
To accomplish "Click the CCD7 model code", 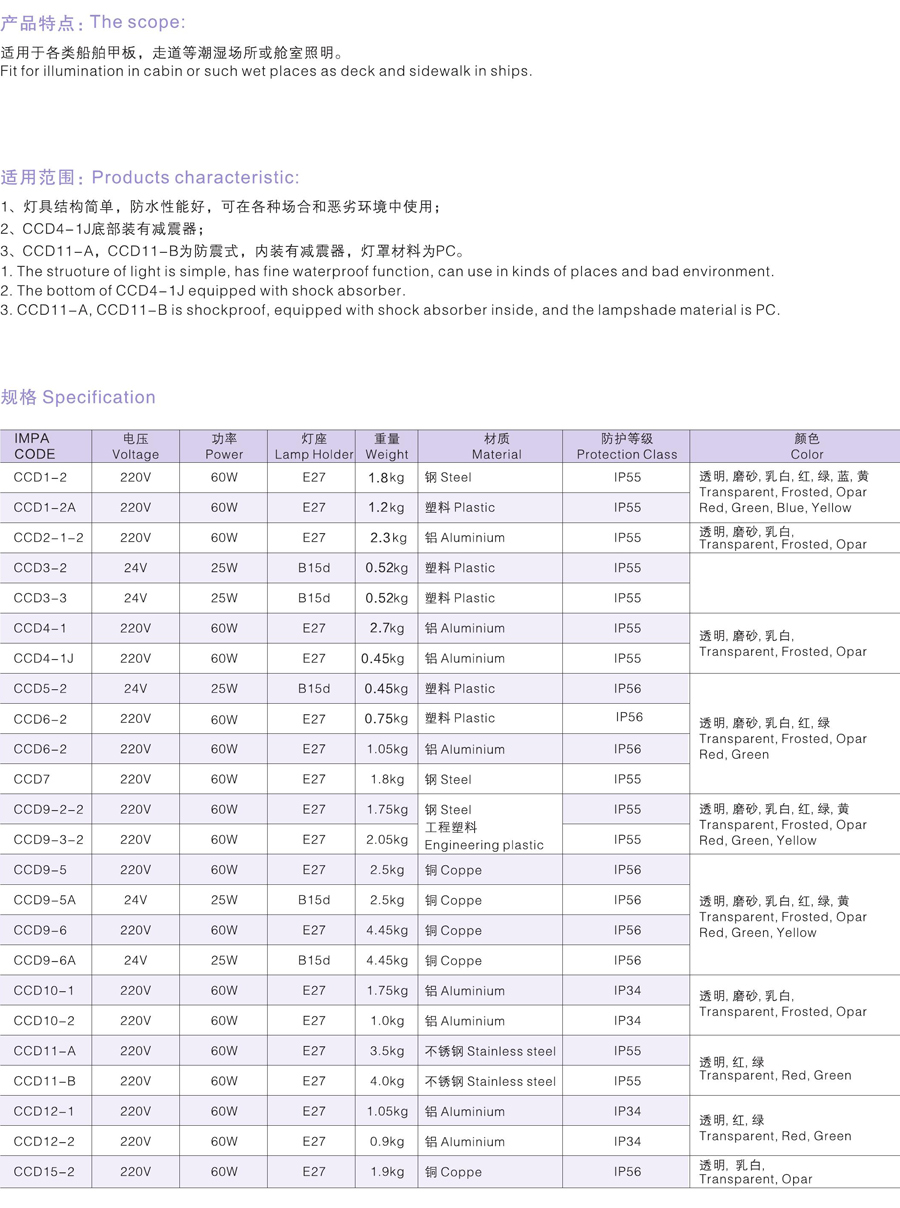I will click(31, 779).
